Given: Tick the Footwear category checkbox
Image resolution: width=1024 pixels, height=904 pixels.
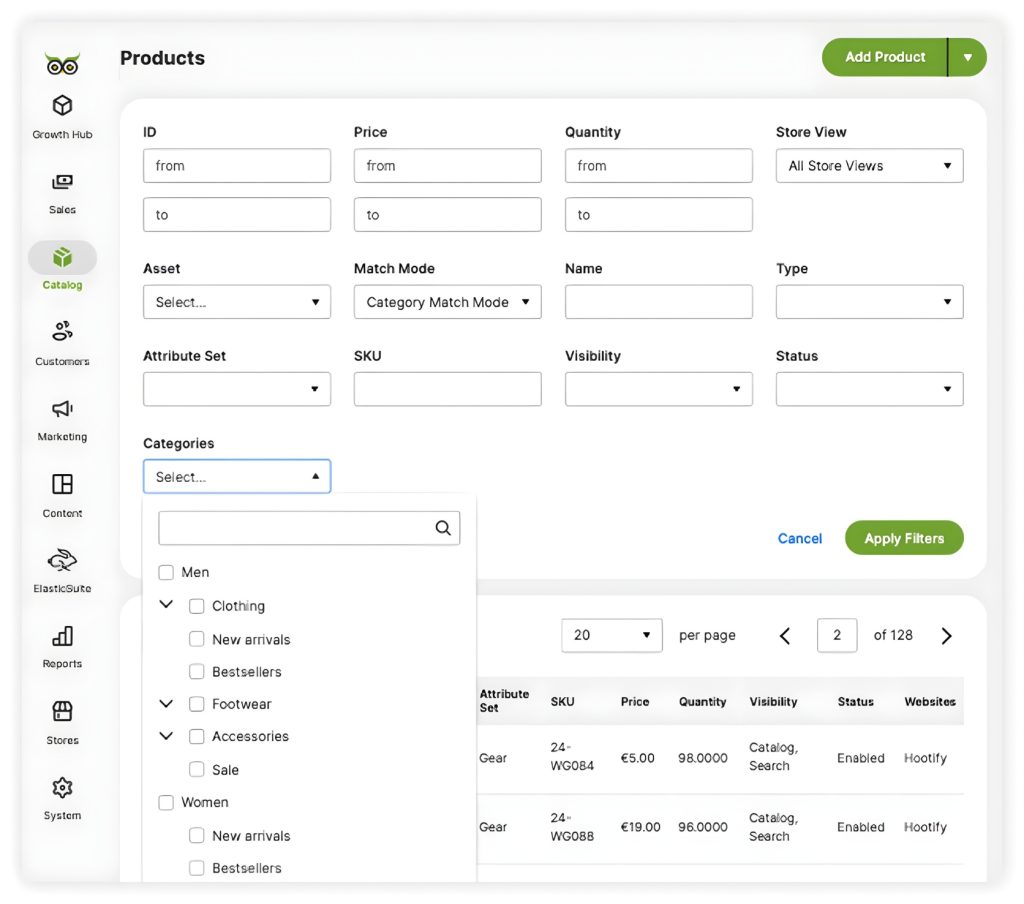Looking at the screenshot, I should 197,704.
